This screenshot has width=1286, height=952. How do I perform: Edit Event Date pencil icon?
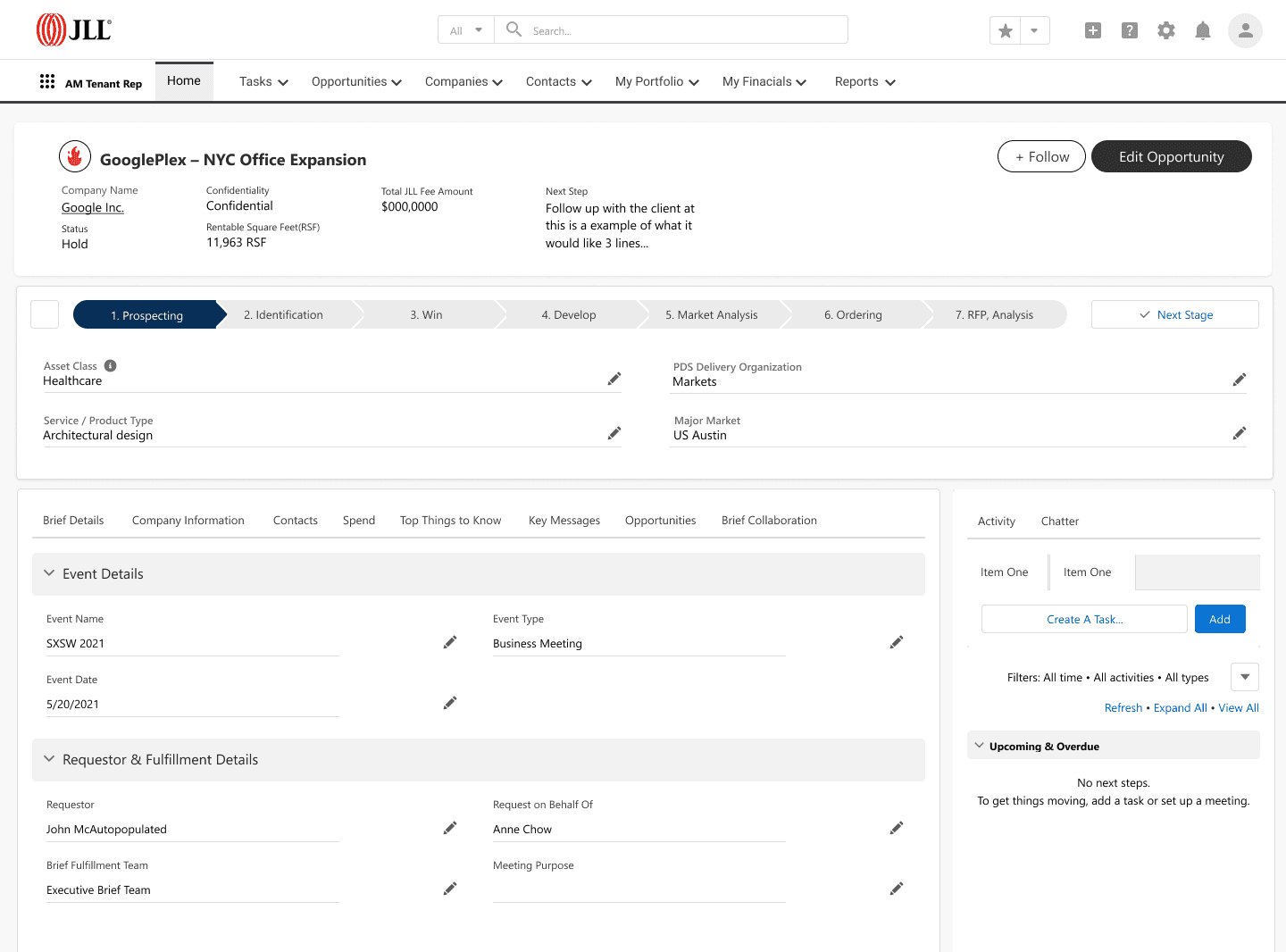click(x=450, y=703)
